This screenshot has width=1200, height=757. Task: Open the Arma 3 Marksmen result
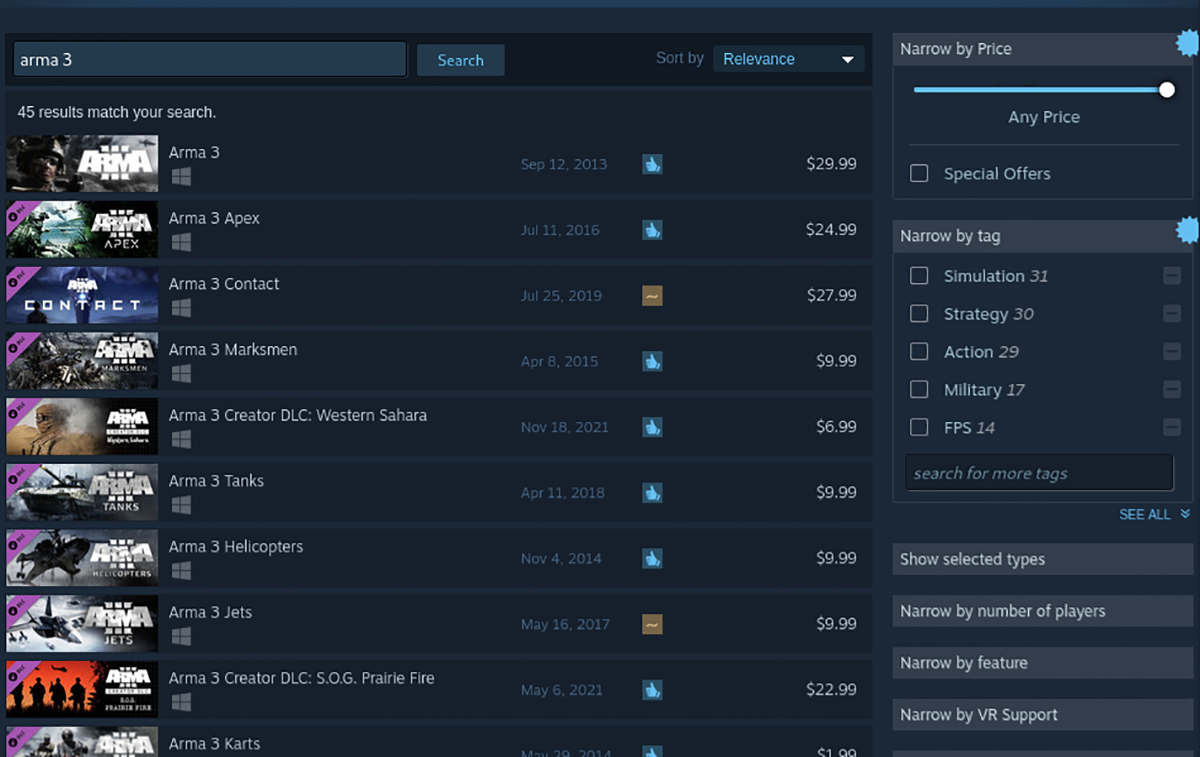point(438,361)
